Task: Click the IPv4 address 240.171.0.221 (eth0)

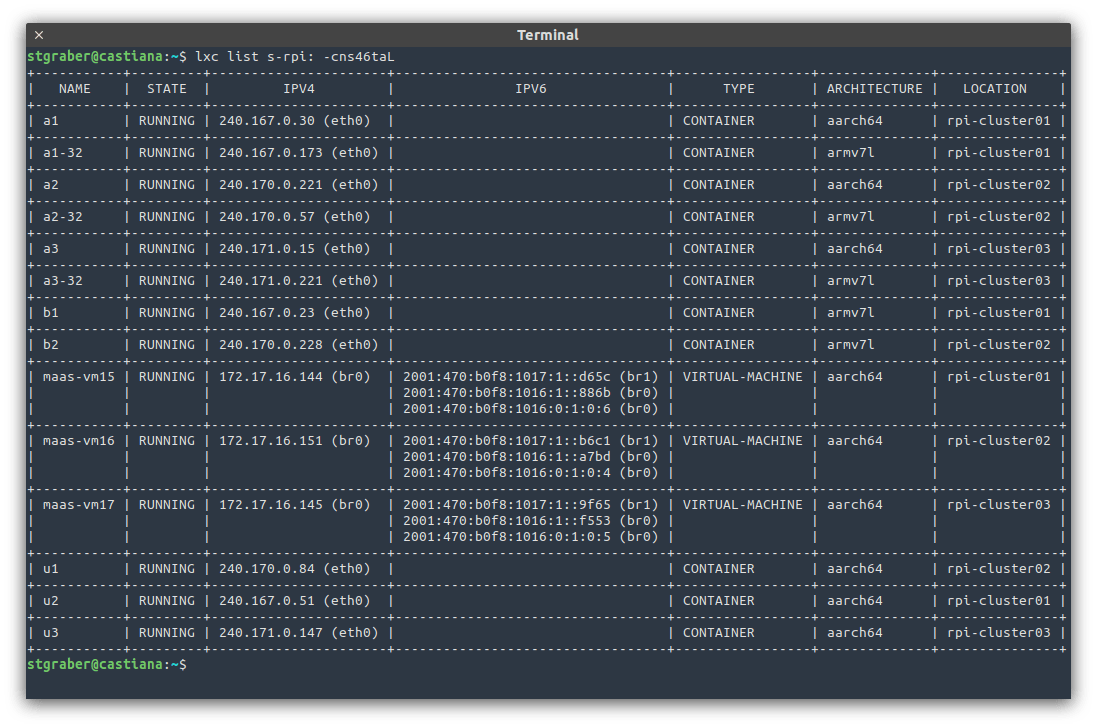Action: coord(299,280)
